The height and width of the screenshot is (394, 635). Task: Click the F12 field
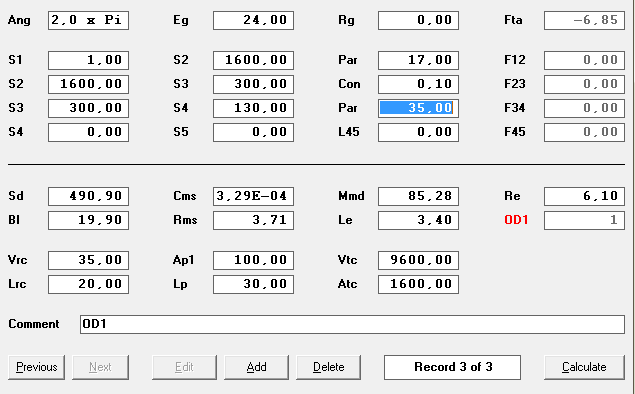click(584, 60)
